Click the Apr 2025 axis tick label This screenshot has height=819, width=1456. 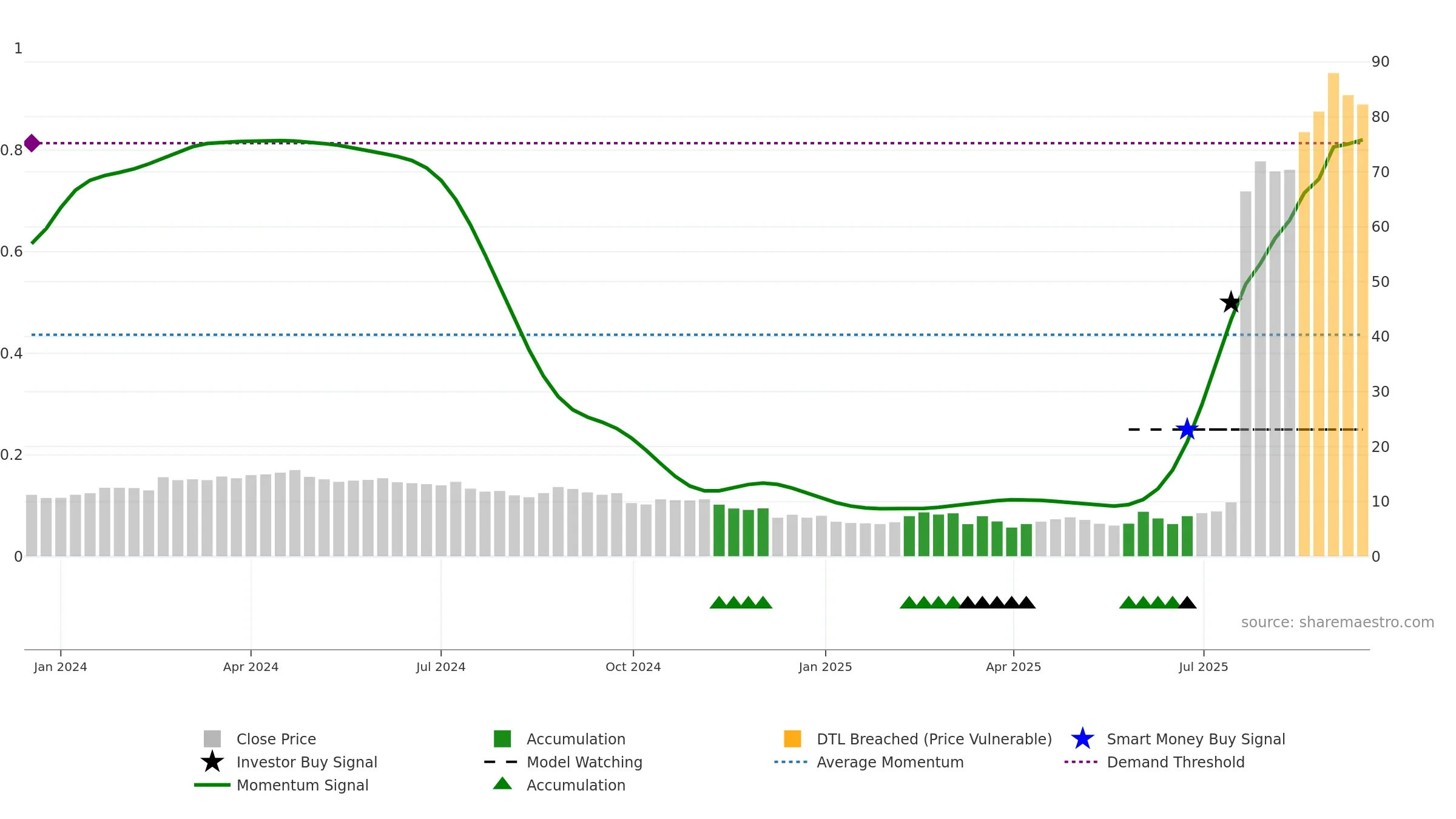1014,667
